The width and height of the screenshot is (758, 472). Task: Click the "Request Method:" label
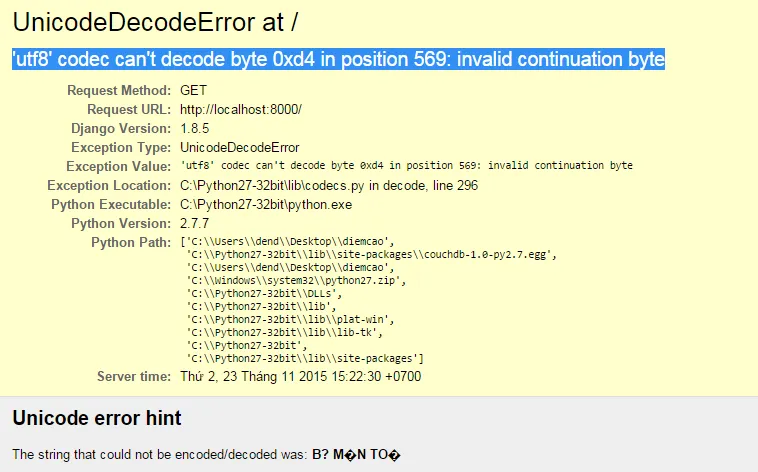[118, 90]
